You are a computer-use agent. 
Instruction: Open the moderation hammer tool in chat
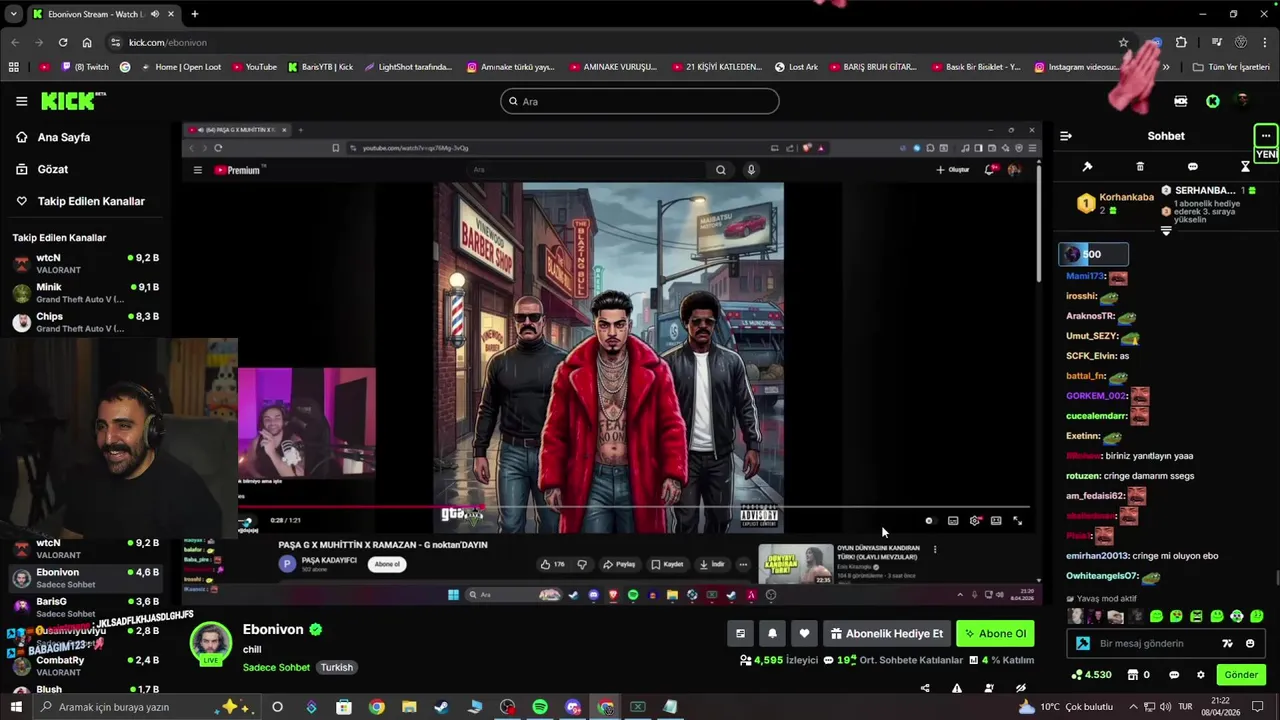pyautogui.click(x=1087, y=166)
